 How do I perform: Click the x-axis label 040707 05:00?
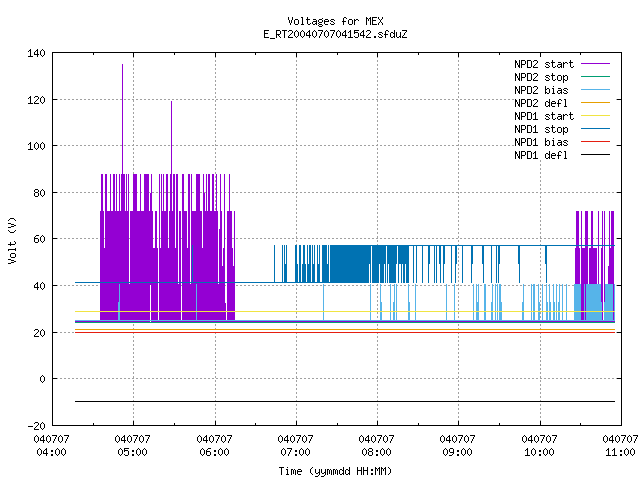click(x=133, y=446)
